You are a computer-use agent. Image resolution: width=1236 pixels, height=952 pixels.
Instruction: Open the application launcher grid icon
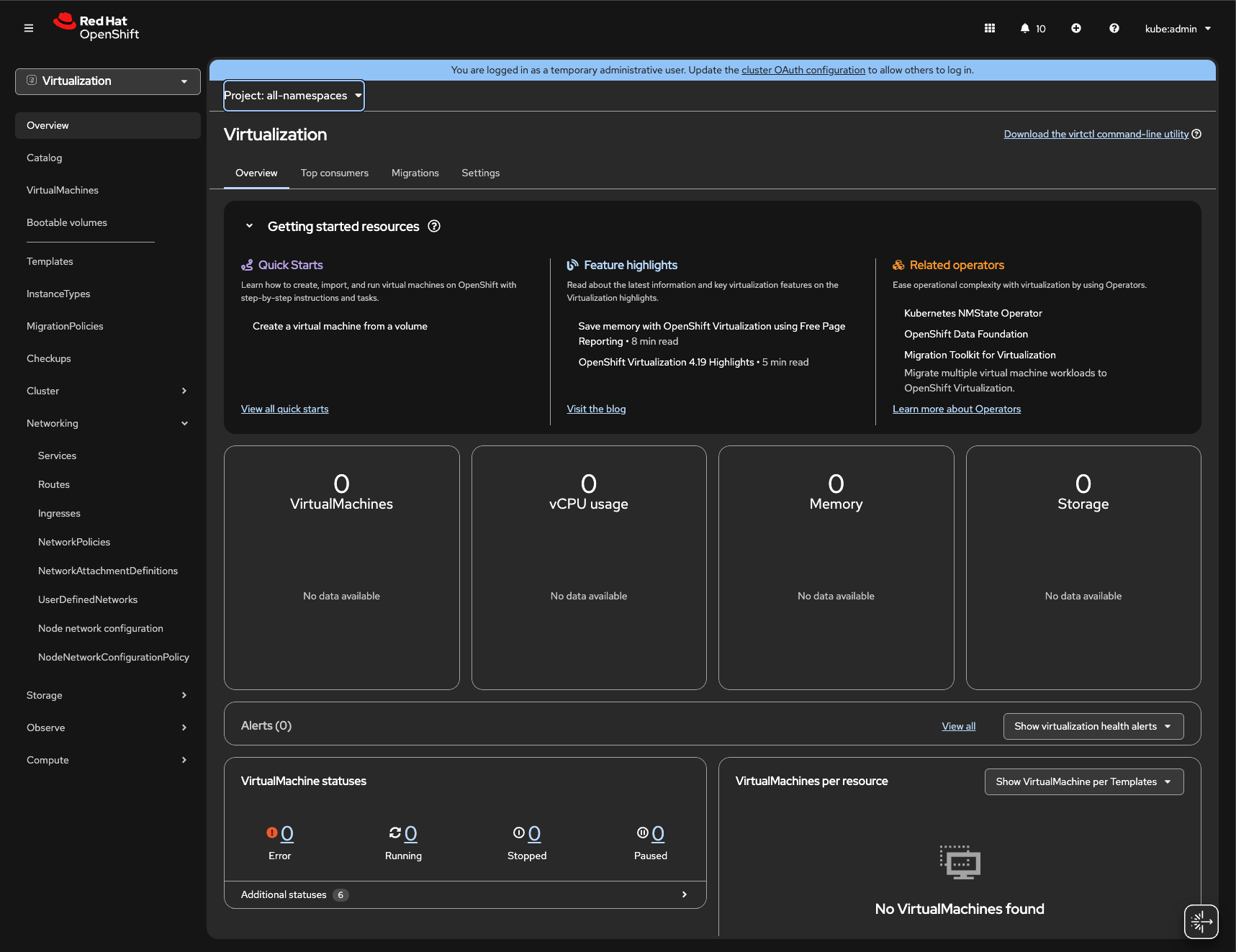point(990,28)
